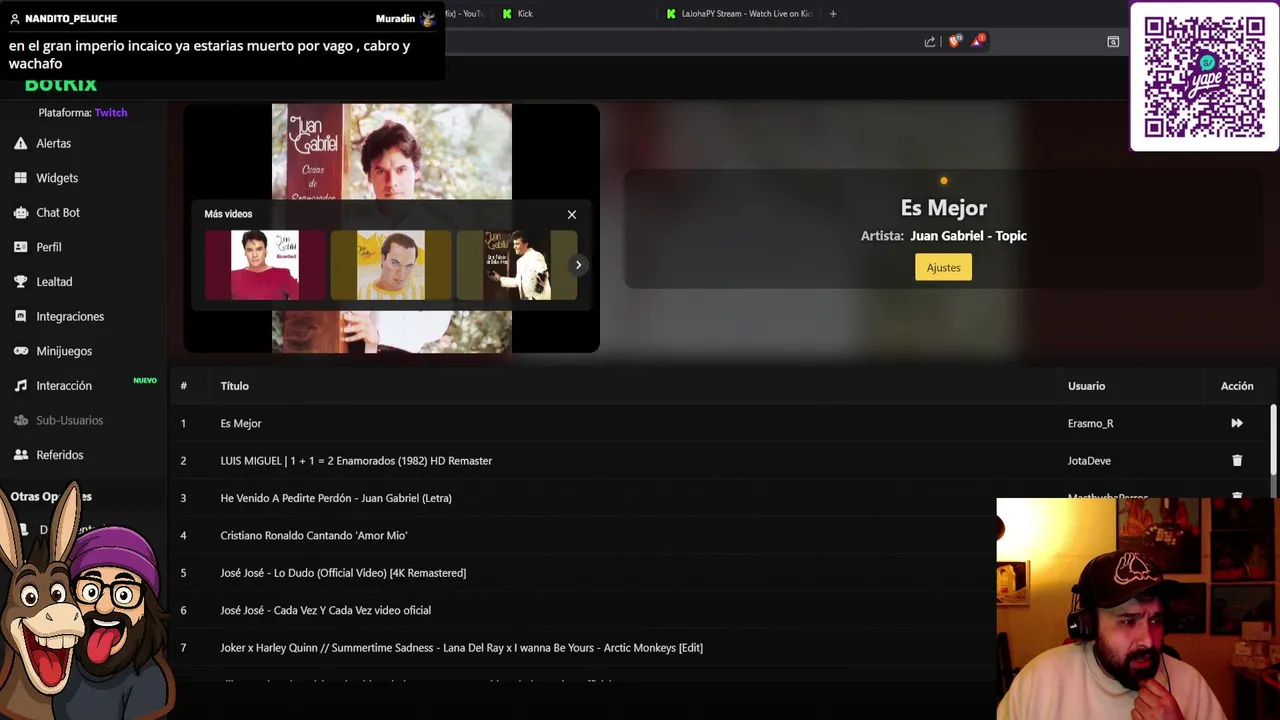Select the red-shirt video thumbnail in Más videos
The width and height of the screenshot is (1280, 720).
(x=265, y=265)
